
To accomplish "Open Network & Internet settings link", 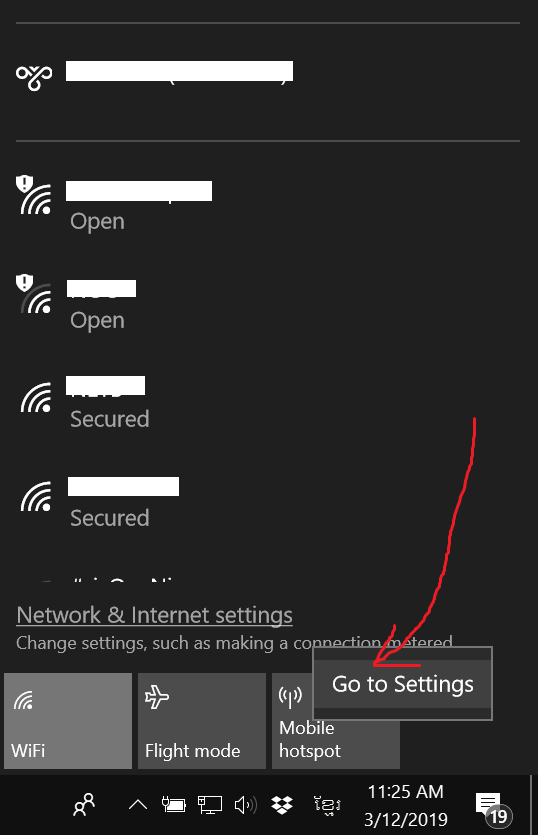I will 154,615.
